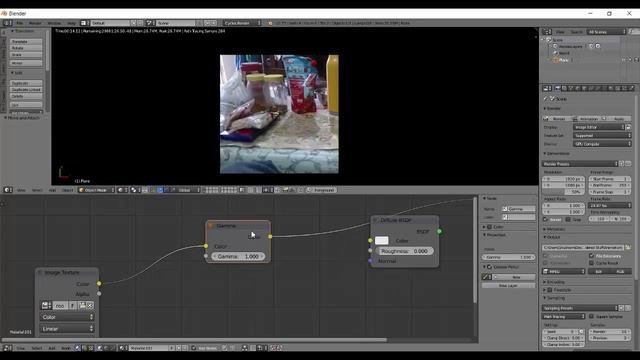The width and height of the screenshot is (640, 360).
Task: Click the Image Texture node header
Action: pyautogui.click(x=67, y=273)
